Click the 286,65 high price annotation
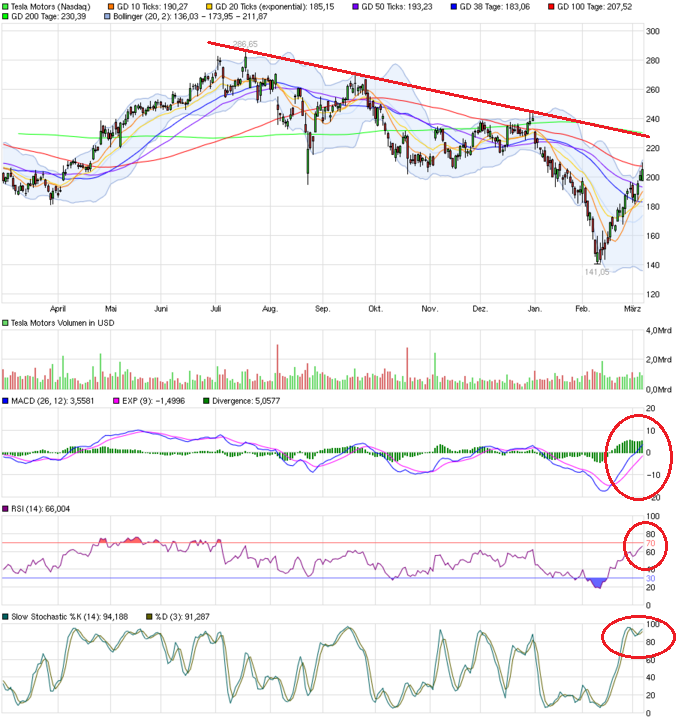This screenshot has width=677, height=719. [245, 44]
